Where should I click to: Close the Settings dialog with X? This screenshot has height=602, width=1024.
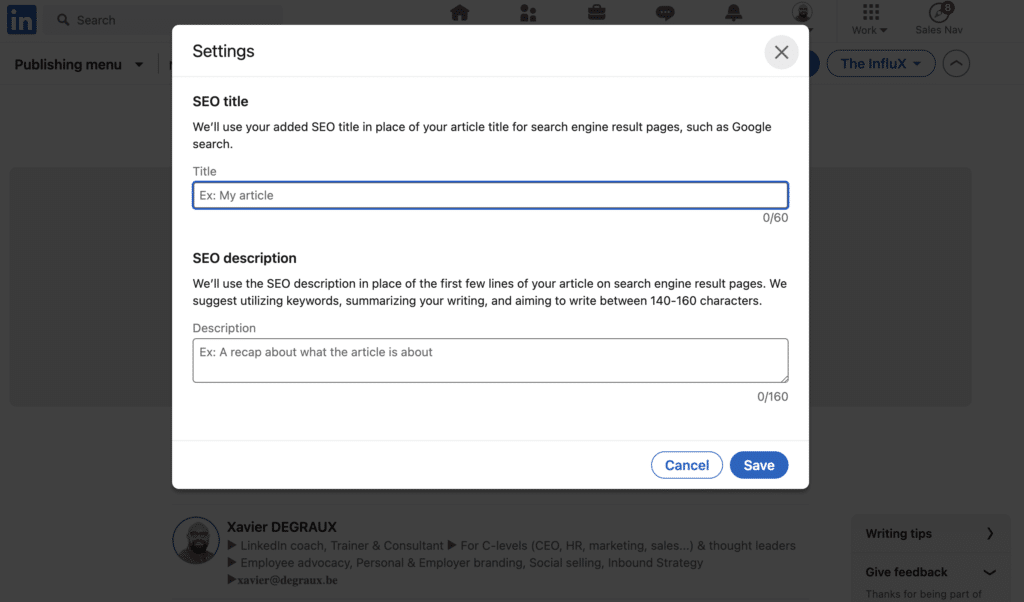[x=781, y=52]
